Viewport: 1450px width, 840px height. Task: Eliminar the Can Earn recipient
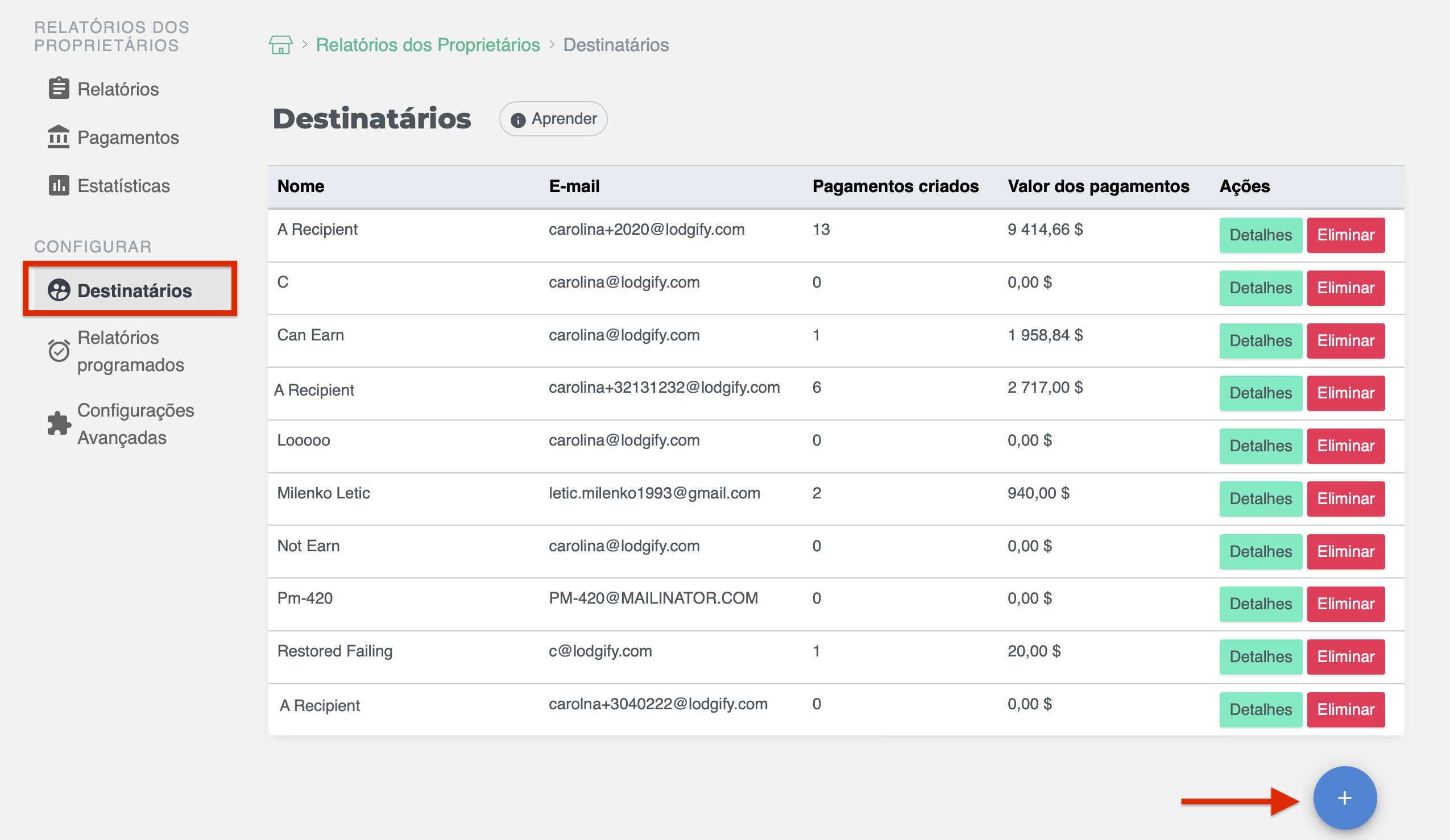pos(1345,340)
